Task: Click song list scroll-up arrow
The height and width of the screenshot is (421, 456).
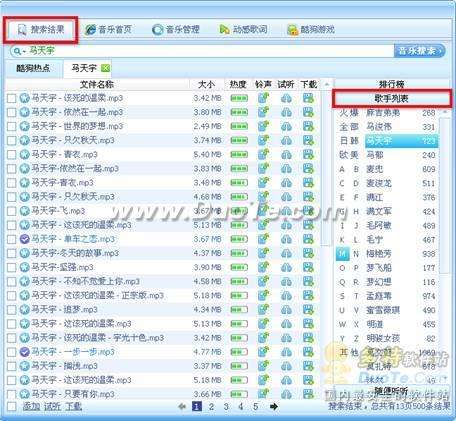Action: [x=327, y=84]
